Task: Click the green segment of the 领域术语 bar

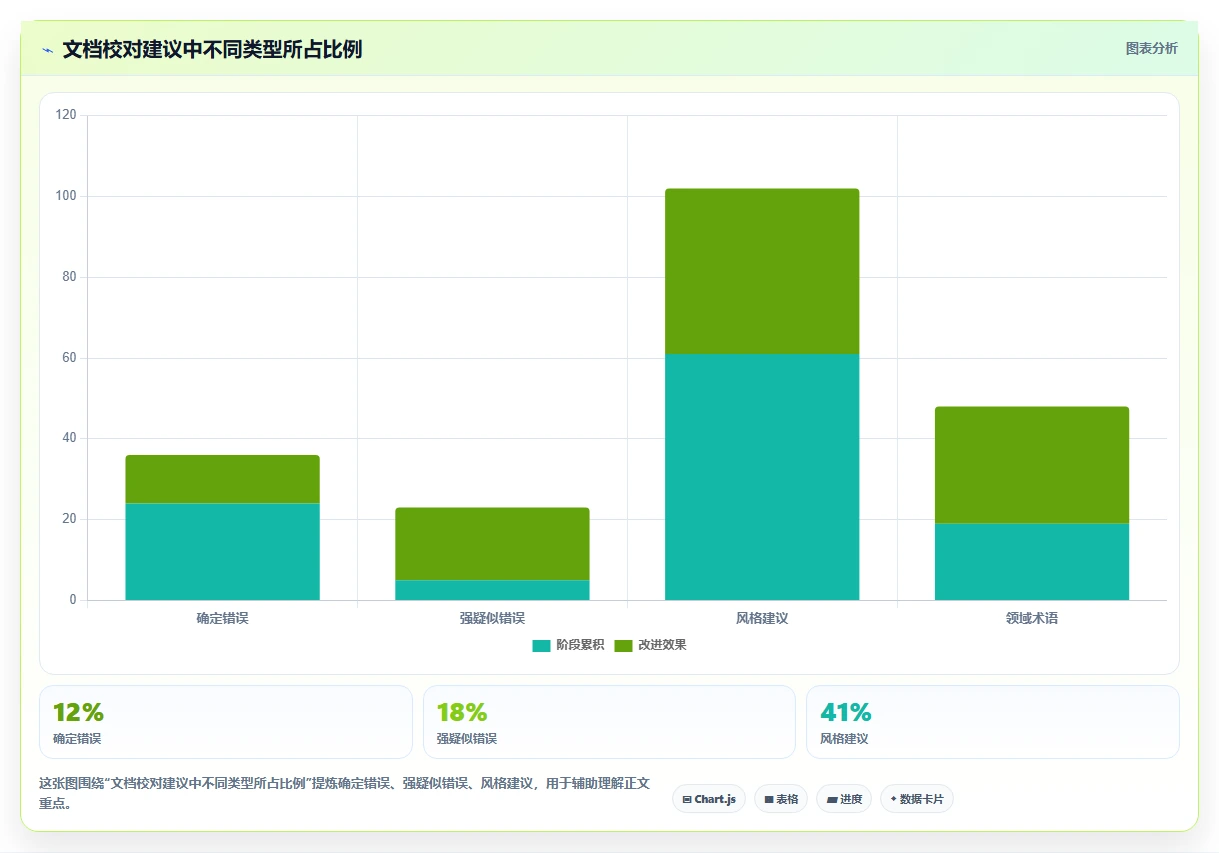Action: click(1032, 465)
